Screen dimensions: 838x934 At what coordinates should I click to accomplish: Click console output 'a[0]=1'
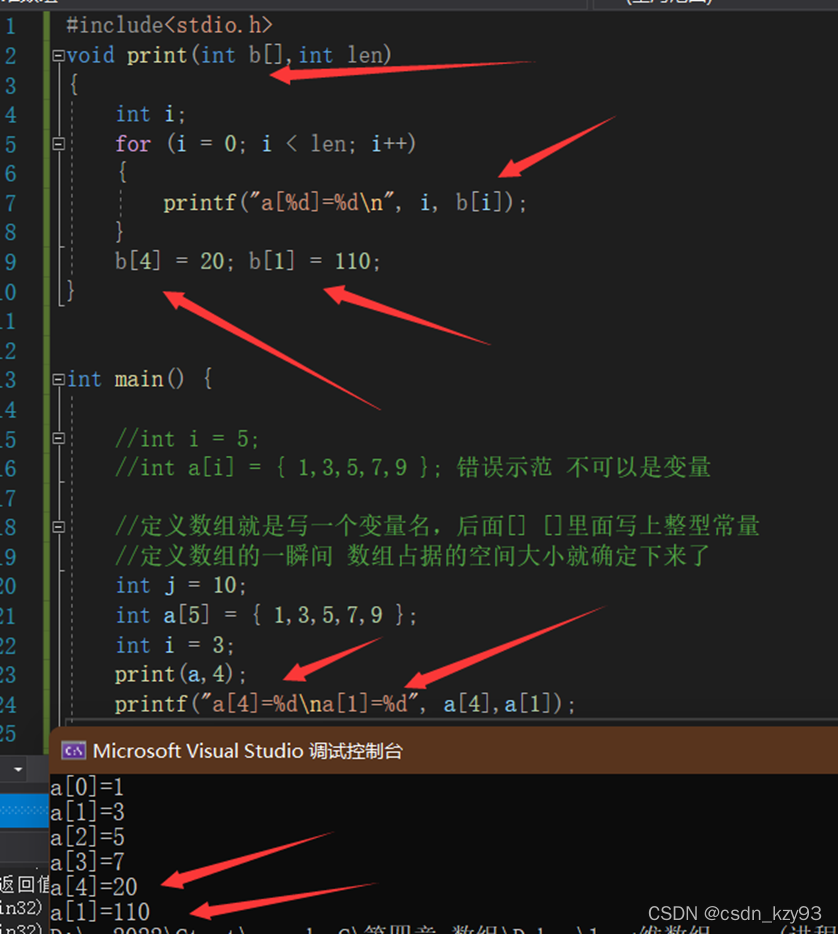[x=87, y=787]
